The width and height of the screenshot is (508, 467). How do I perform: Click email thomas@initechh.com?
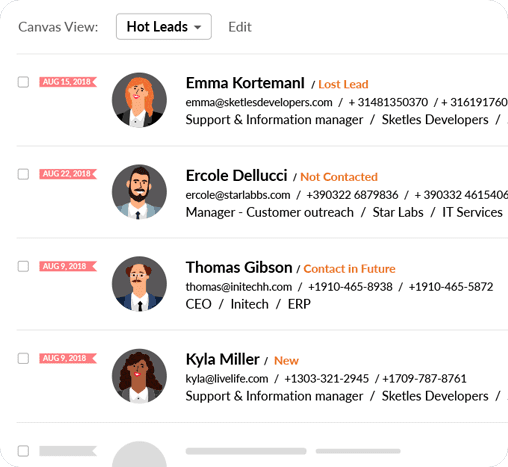[239, 287]
